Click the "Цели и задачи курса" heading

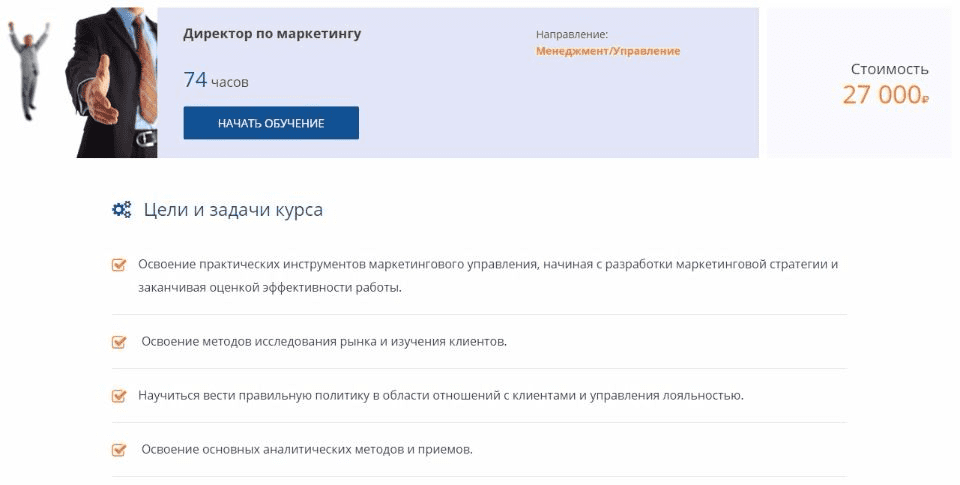coord(233,210)
